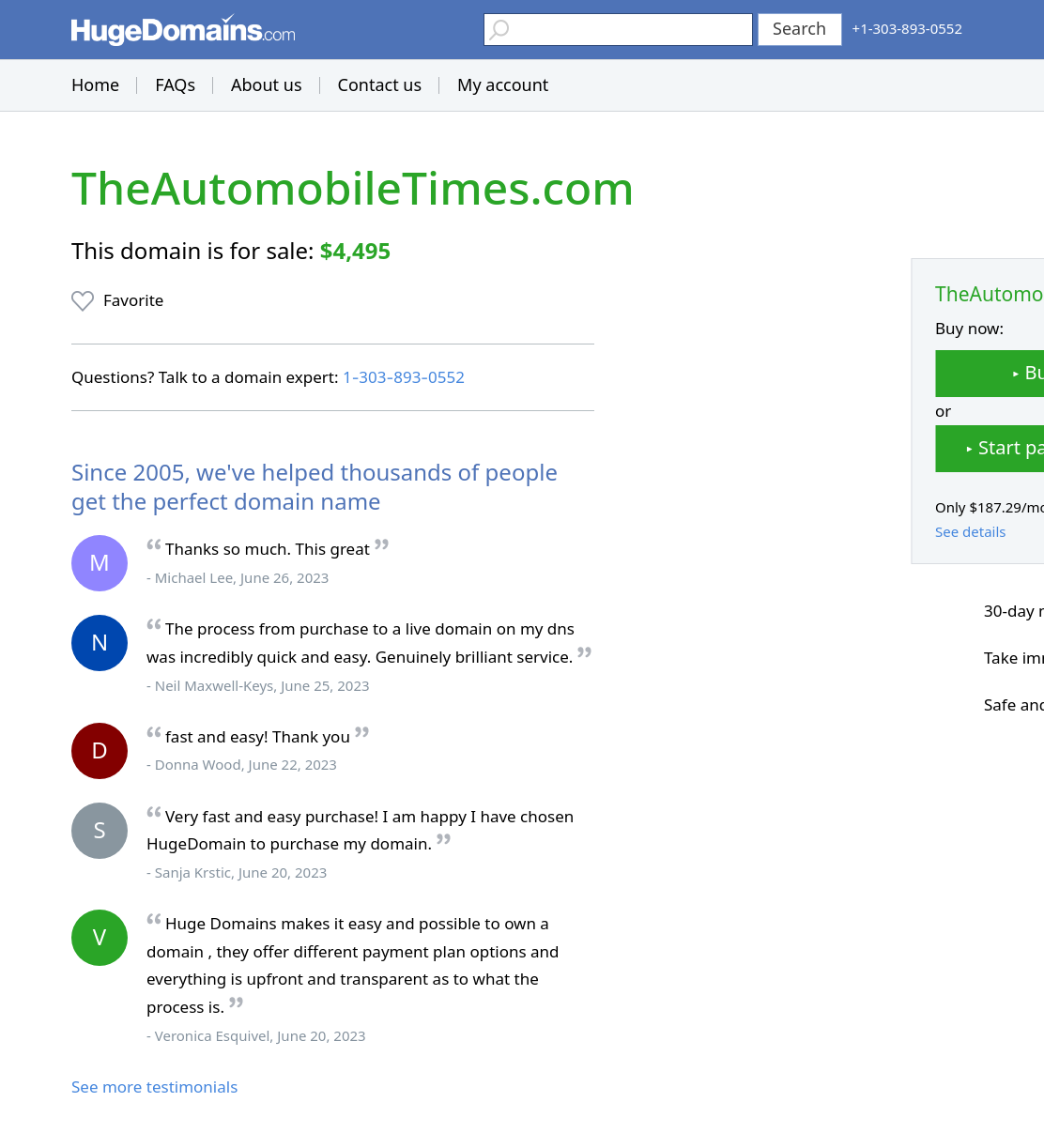Toggle the Favorite heart icon
The height and width of the screenshot is (1148, 1044).
click(83, 301)
